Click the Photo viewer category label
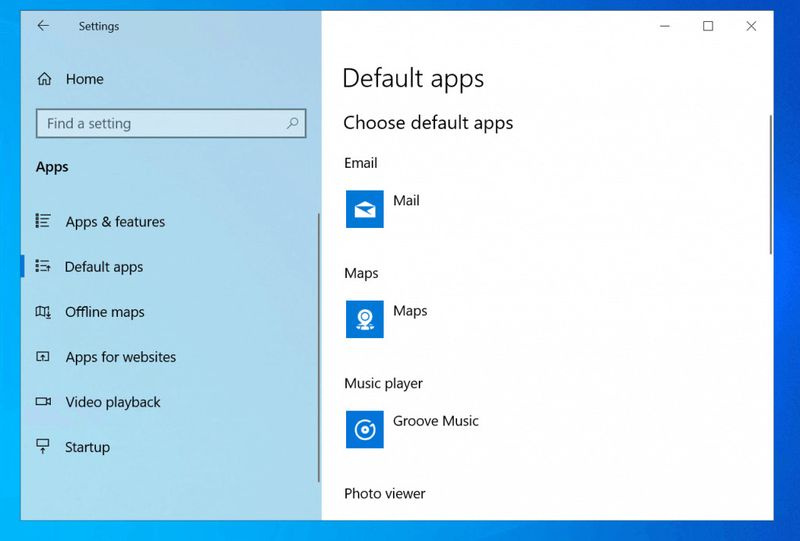This screenshot has height=541, width=800. point(385,494)
